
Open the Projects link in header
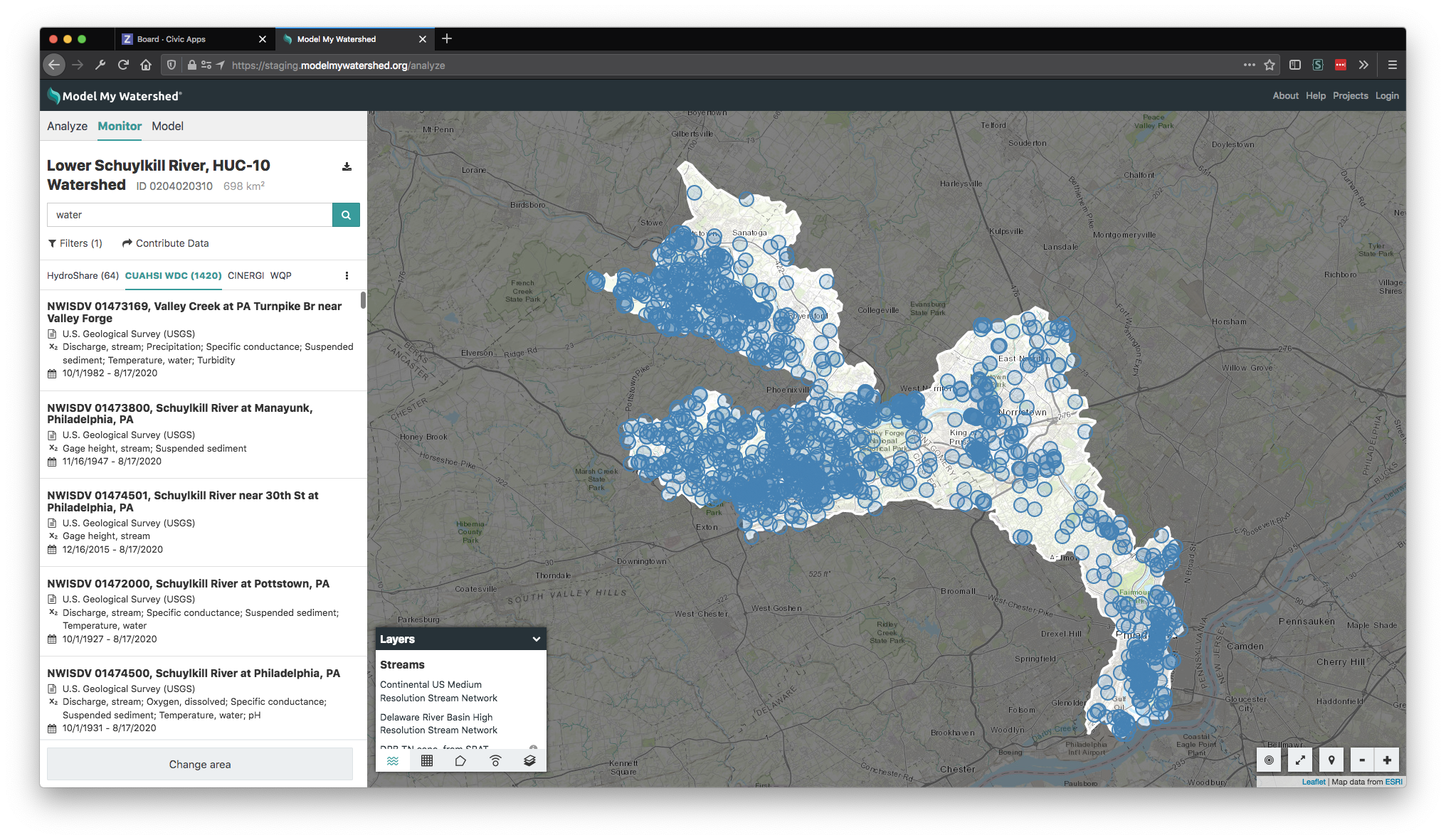pyautogui.click(x=1350, y=96)
